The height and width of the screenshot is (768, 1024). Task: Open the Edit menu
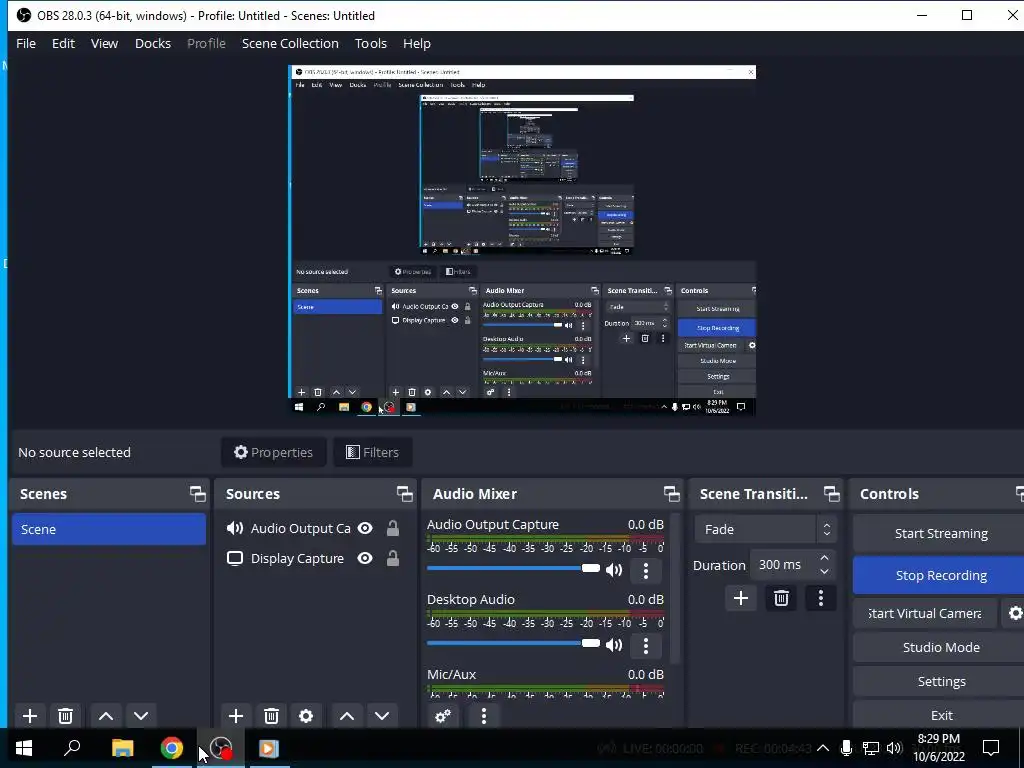[x=63, y=43]
